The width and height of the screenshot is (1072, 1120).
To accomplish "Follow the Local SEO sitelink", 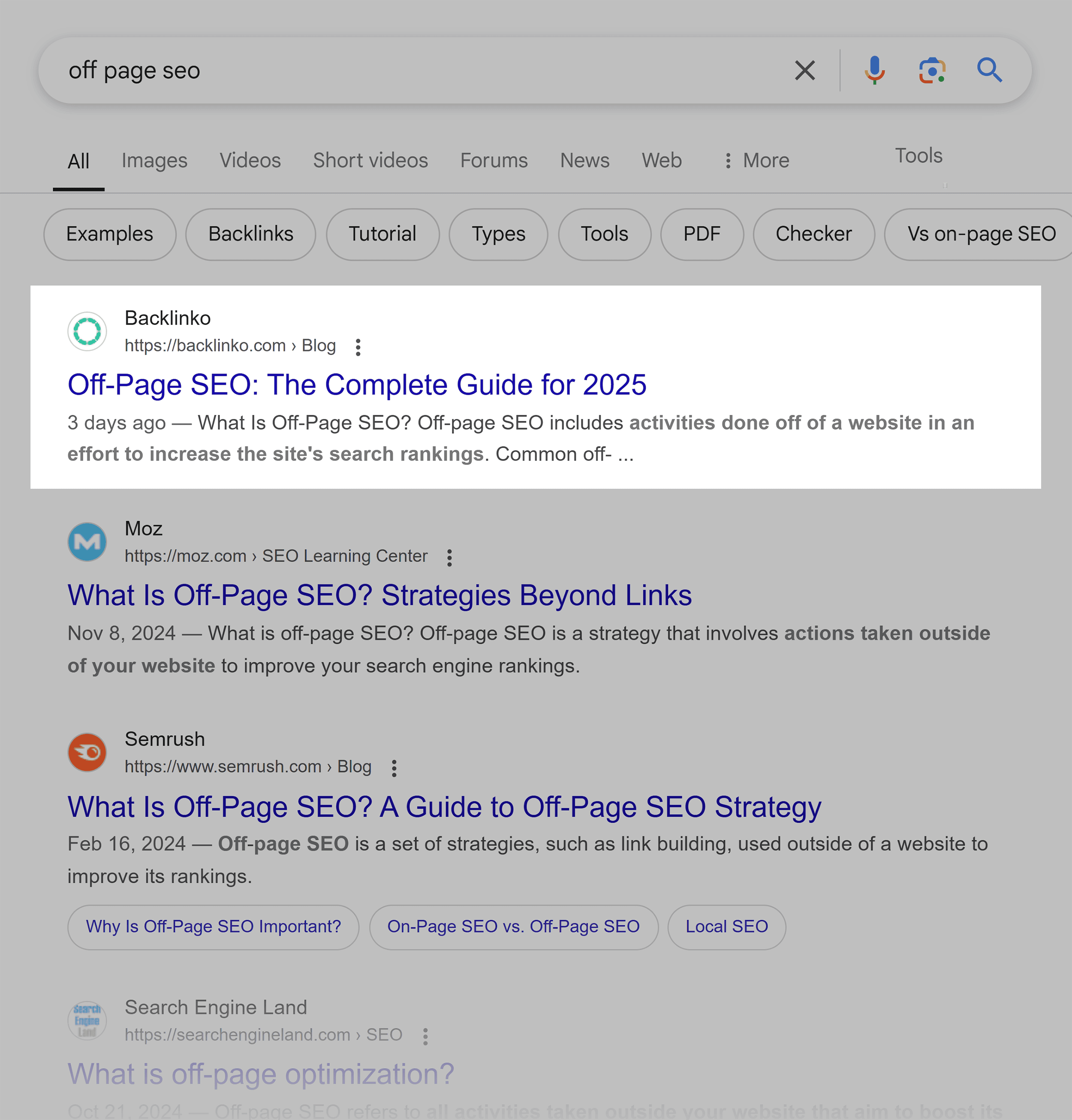I will pos(726,927).
